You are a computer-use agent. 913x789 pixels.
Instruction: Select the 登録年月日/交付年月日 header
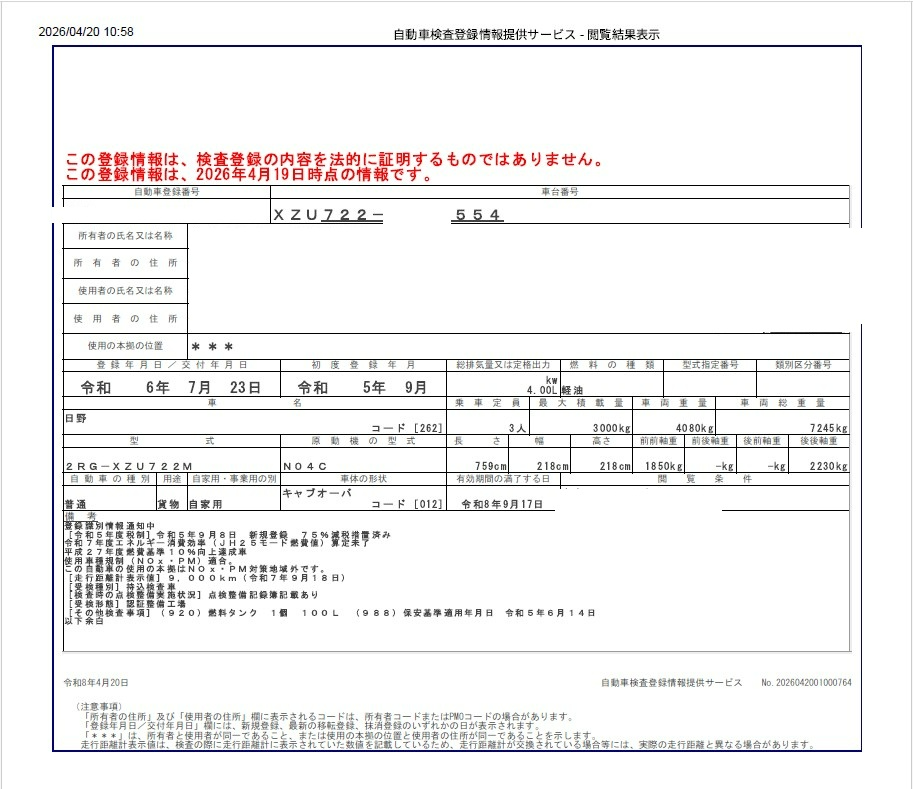tap(172, 365)
